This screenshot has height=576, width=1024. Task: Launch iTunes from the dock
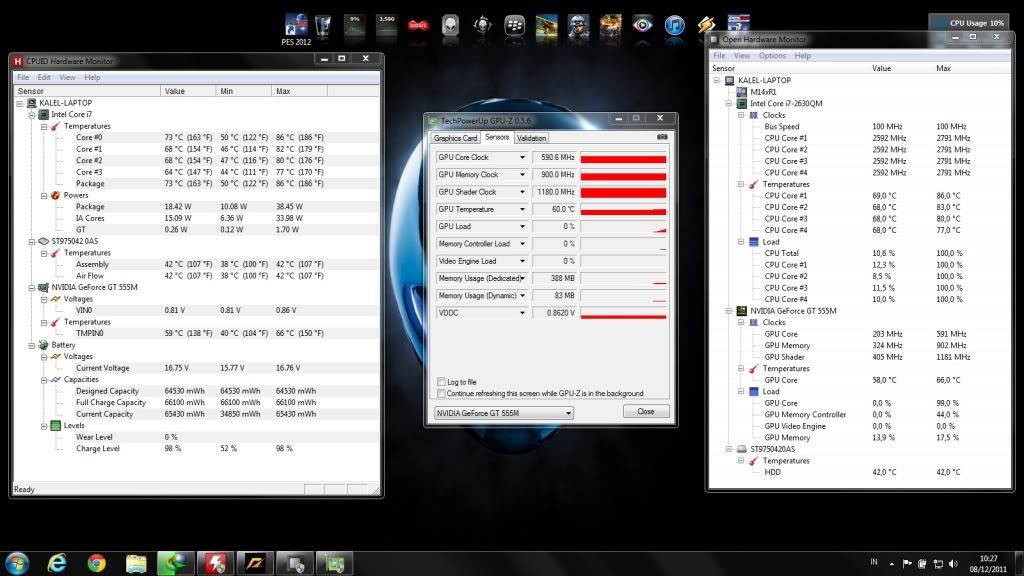(x=674, y=25)
